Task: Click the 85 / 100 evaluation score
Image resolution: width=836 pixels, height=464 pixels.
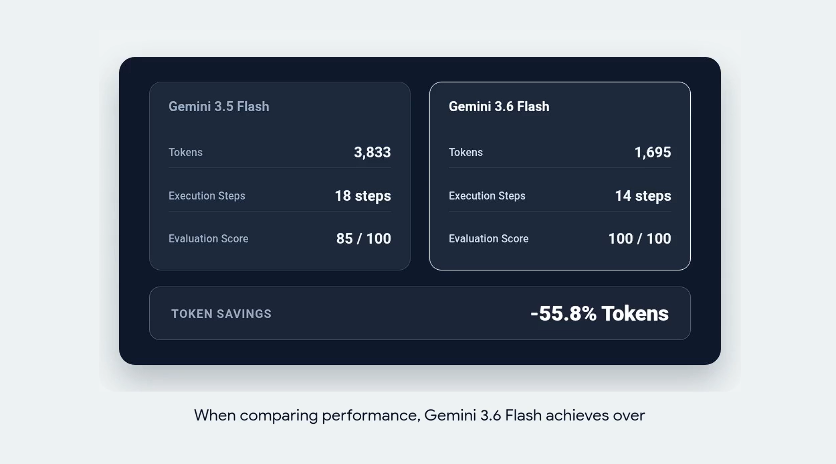Action: tap(364, 239)
